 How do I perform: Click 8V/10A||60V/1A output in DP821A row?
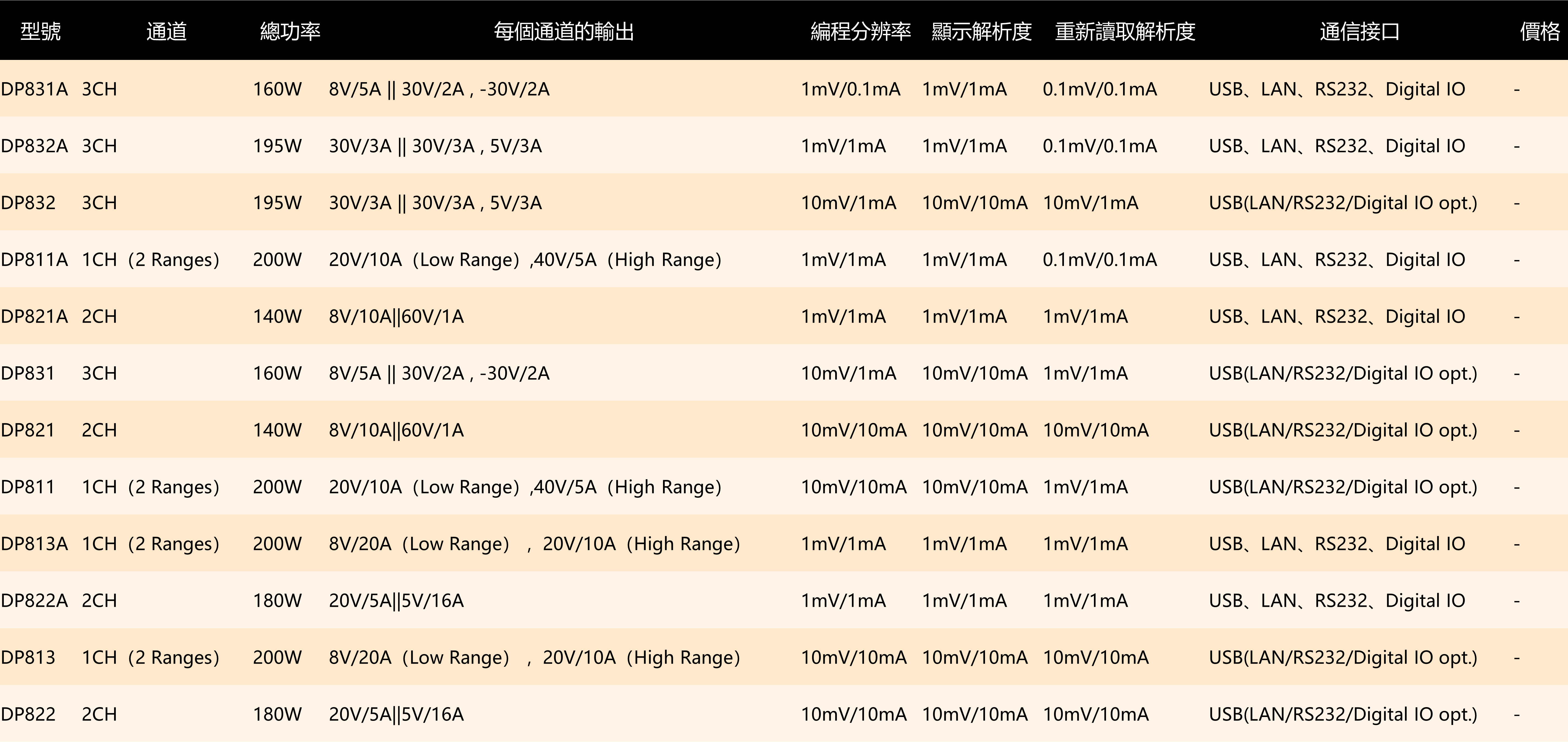pyautogui.click(x=396, y=316)
